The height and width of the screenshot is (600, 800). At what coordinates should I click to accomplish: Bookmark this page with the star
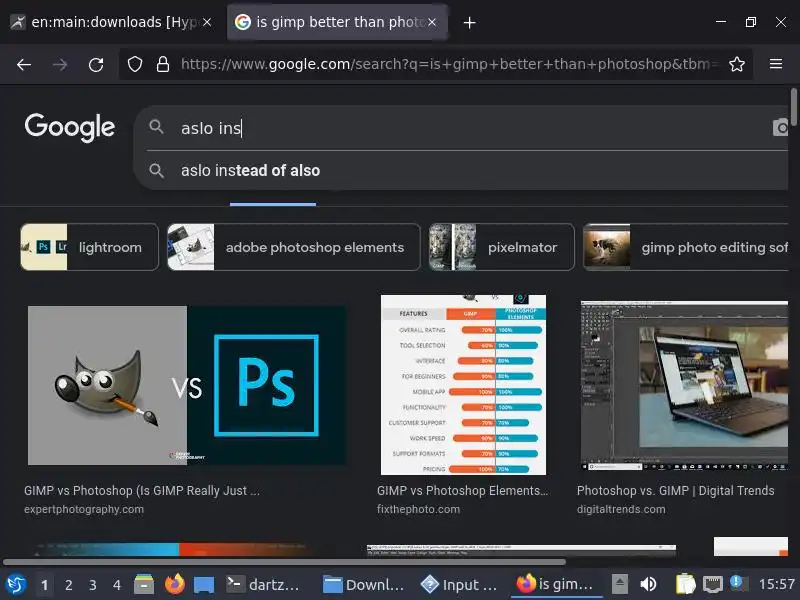736,64
